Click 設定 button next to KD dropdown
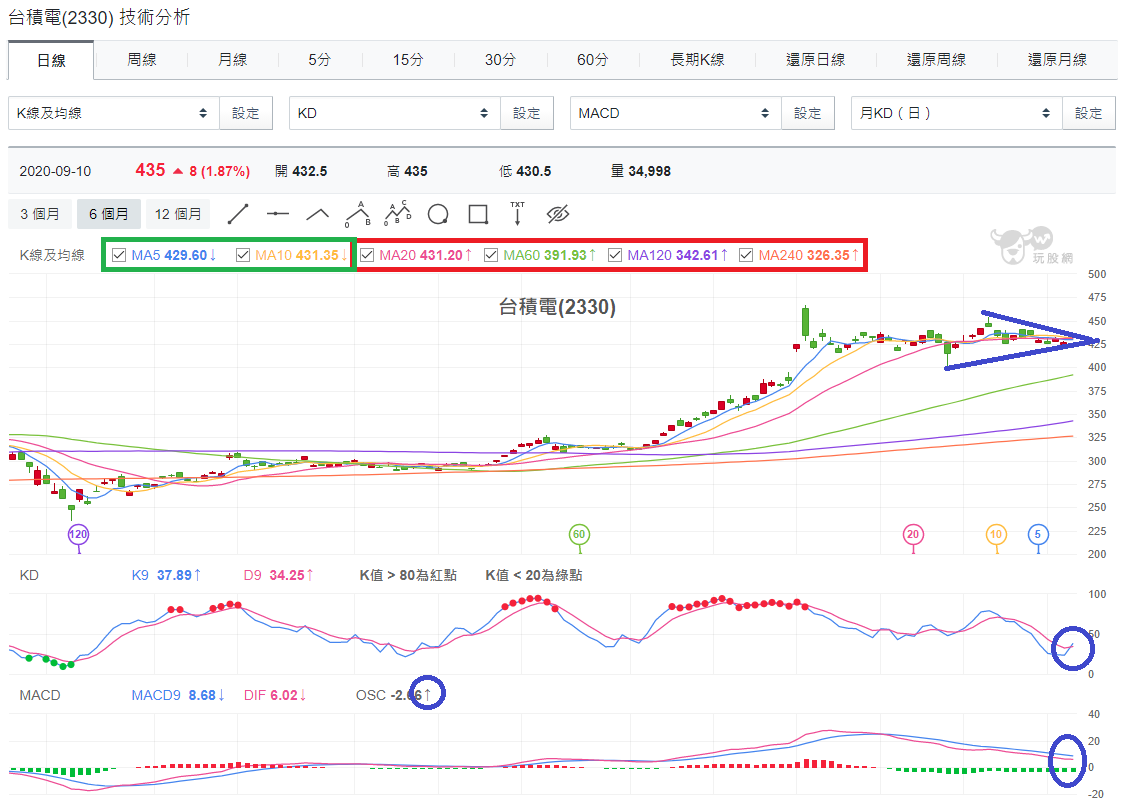The image size is (1139, 801). [527, 113]
